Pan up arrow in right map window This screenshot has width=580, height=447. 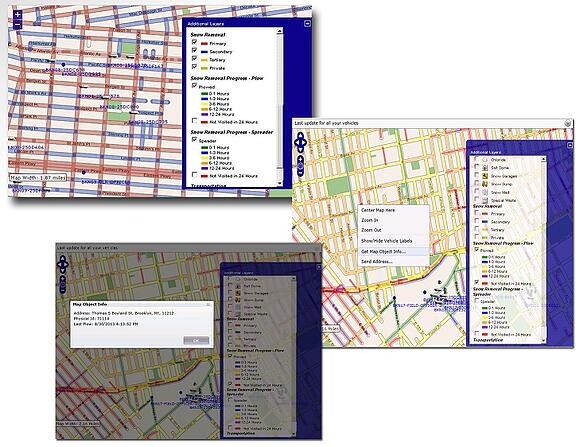tap(300, 135)
